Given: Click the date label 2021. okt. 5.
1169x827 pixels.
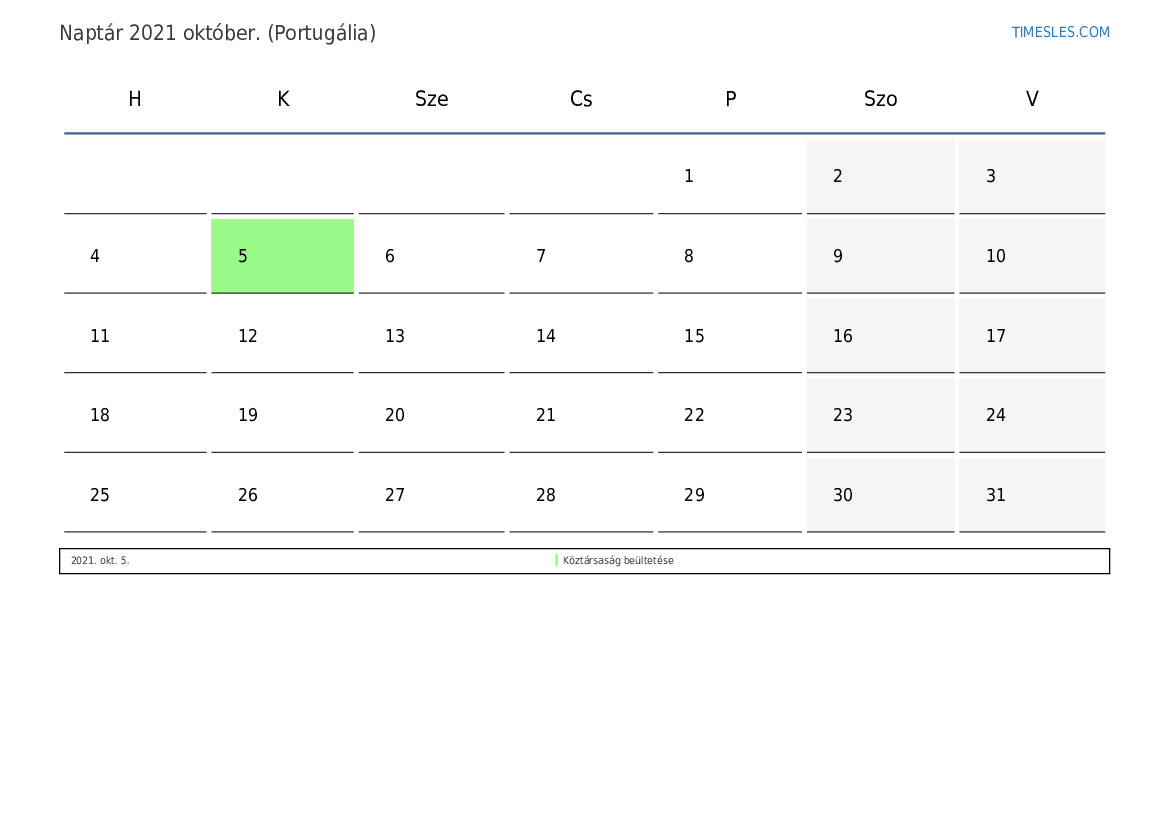Looking at the screenshot, I should click(x=100, y=561).
